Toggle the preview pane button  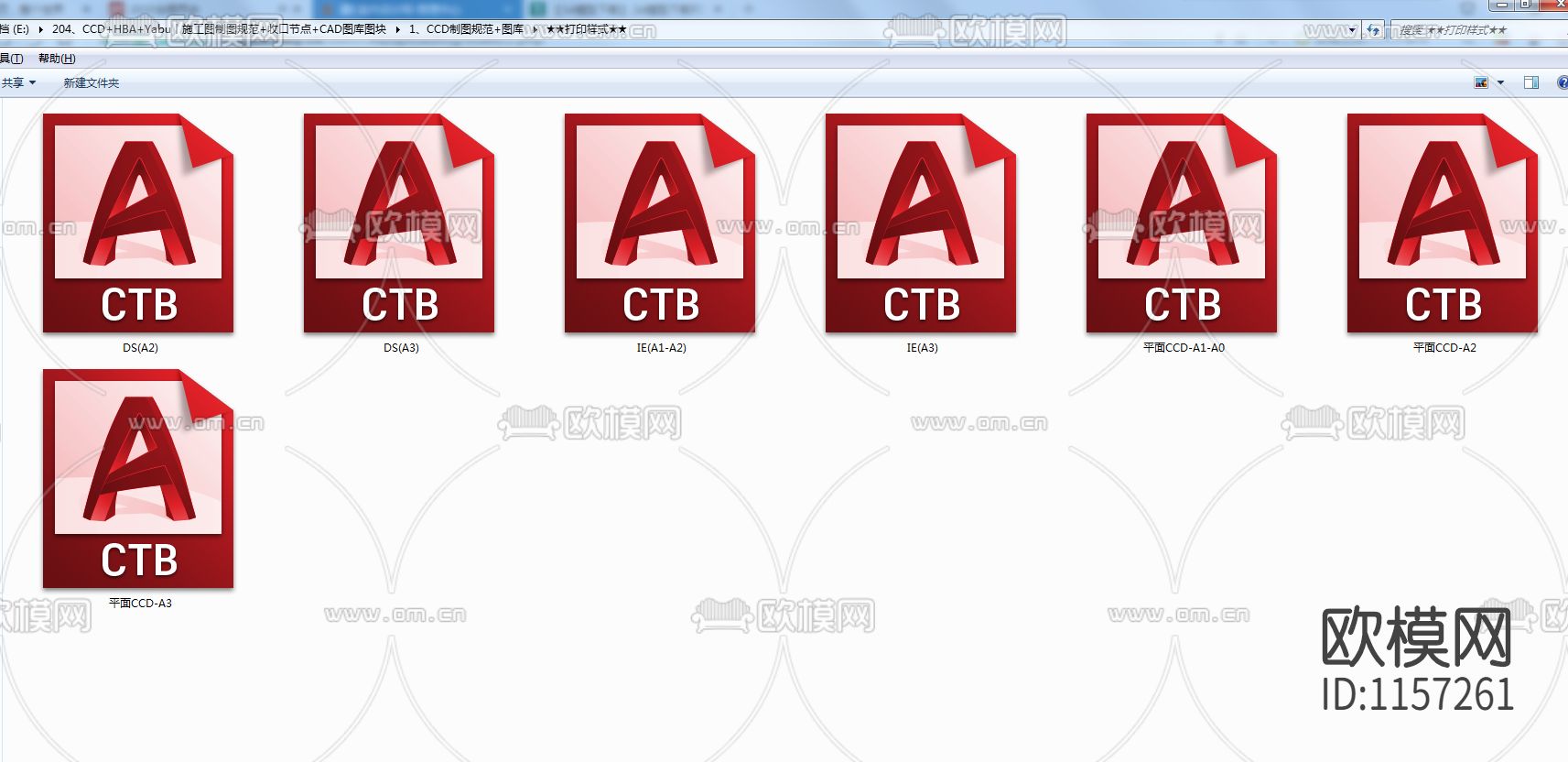[1530, 82]
